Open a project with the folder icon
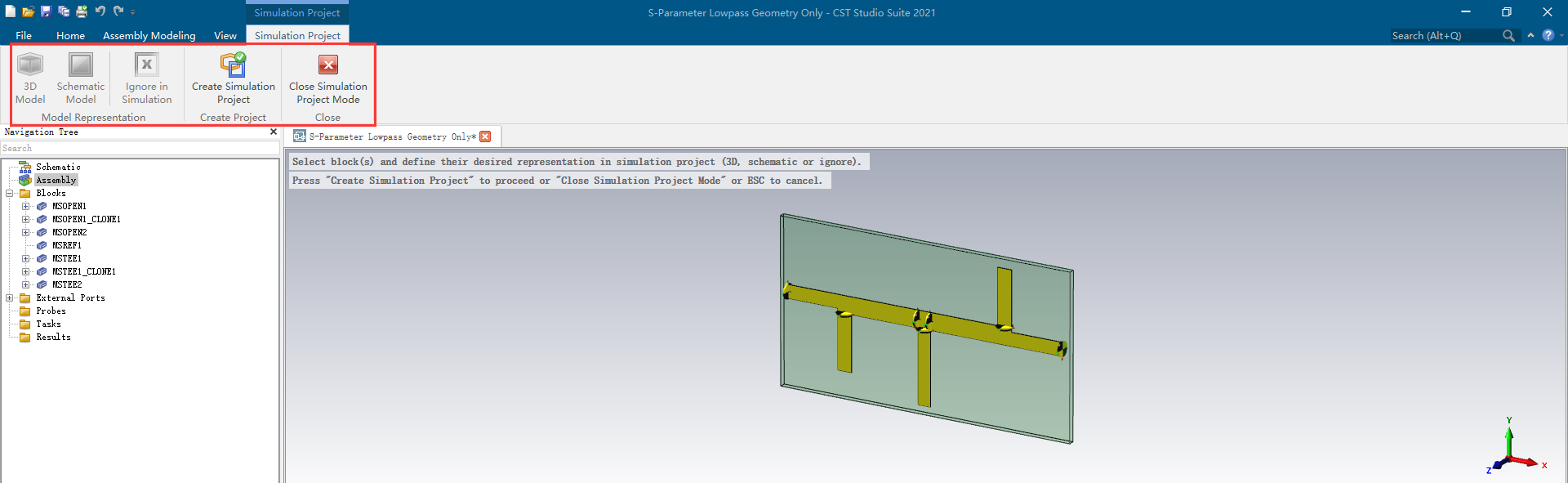This screenshot has width=1568, height=483. coord(28,11)
